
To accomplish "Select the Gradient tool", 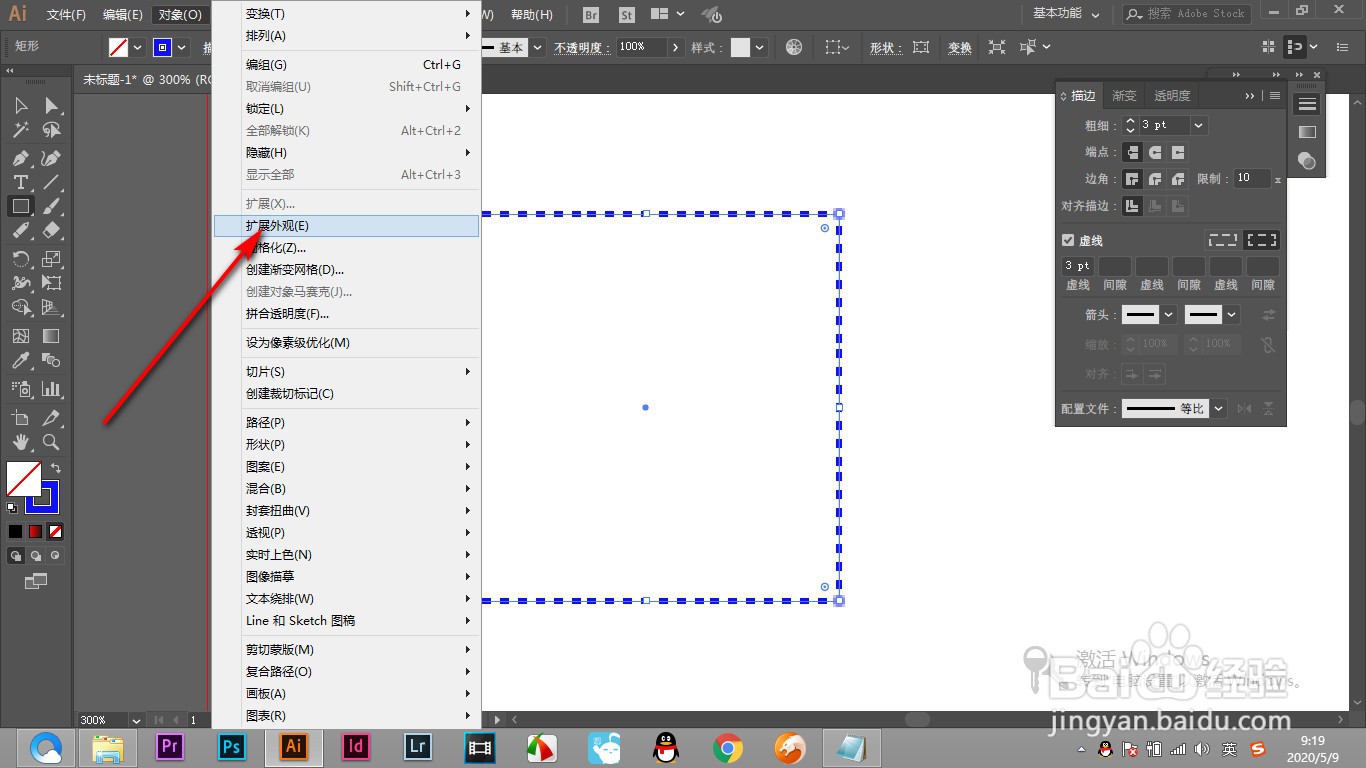I will [x=51, y=336].
